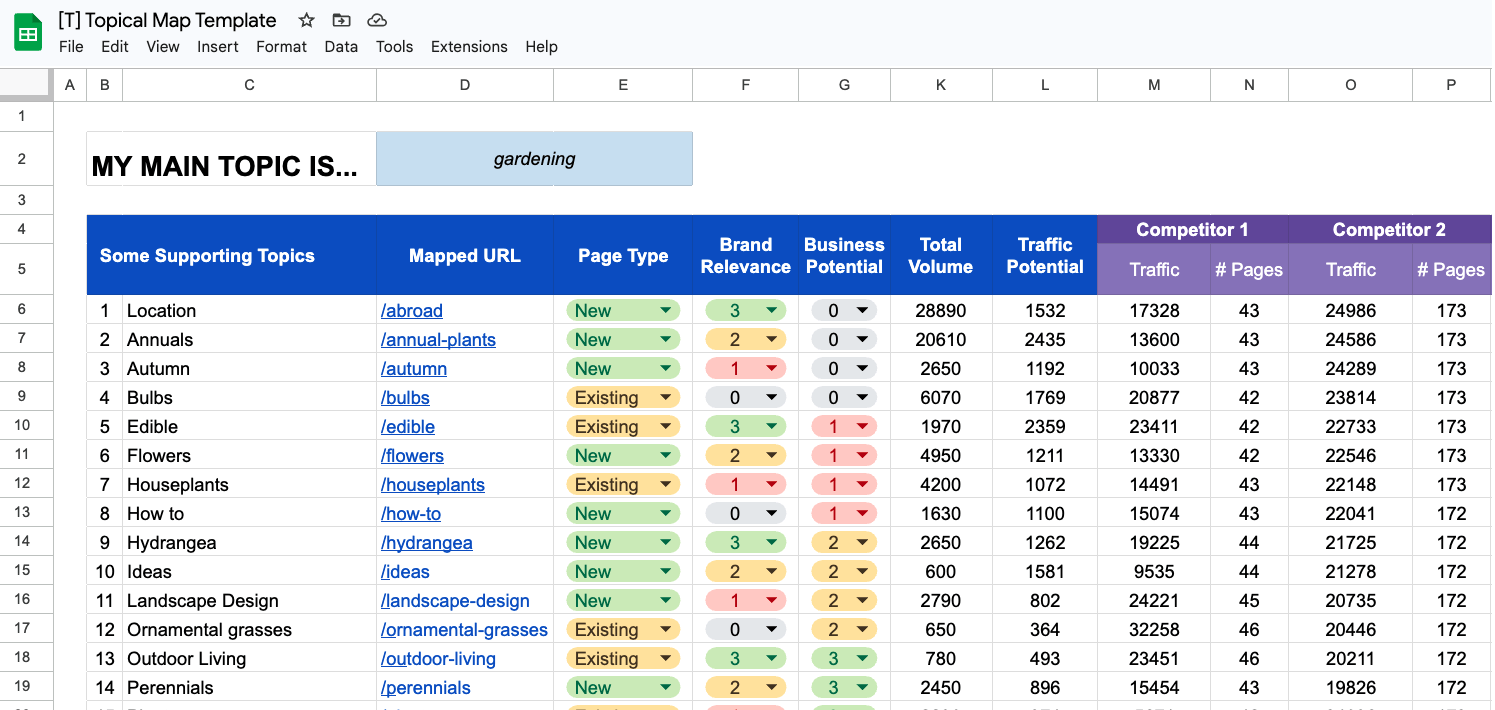Move spreadsheet to a folder
The image size is (1495, 710).
341,19
